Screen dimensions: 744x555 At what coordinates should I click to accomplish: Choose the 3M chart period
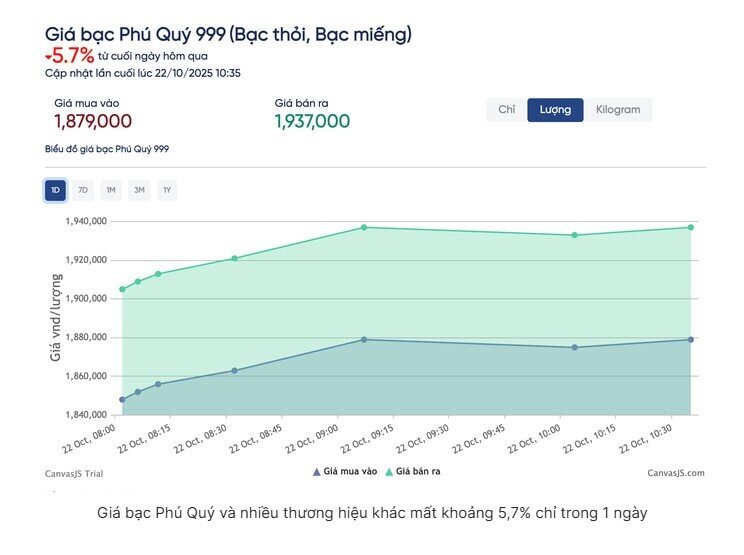tap(139, 190)
